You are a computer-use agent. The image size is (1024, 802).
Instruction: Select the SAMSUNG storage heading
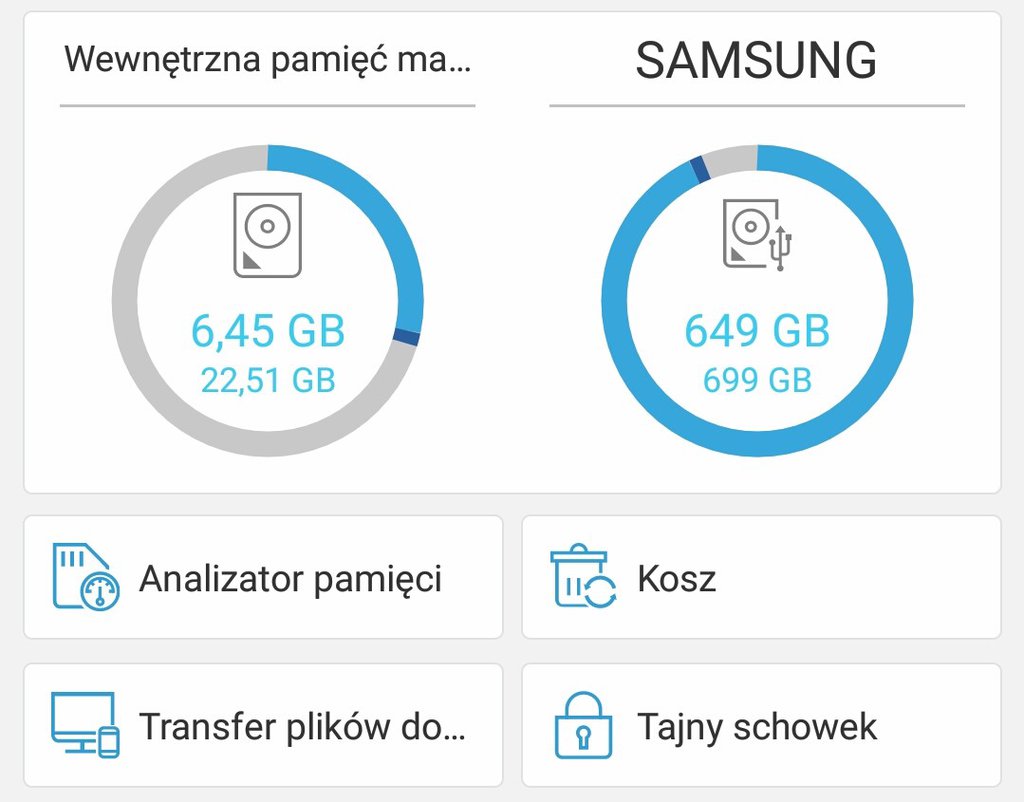pos(756,60)
